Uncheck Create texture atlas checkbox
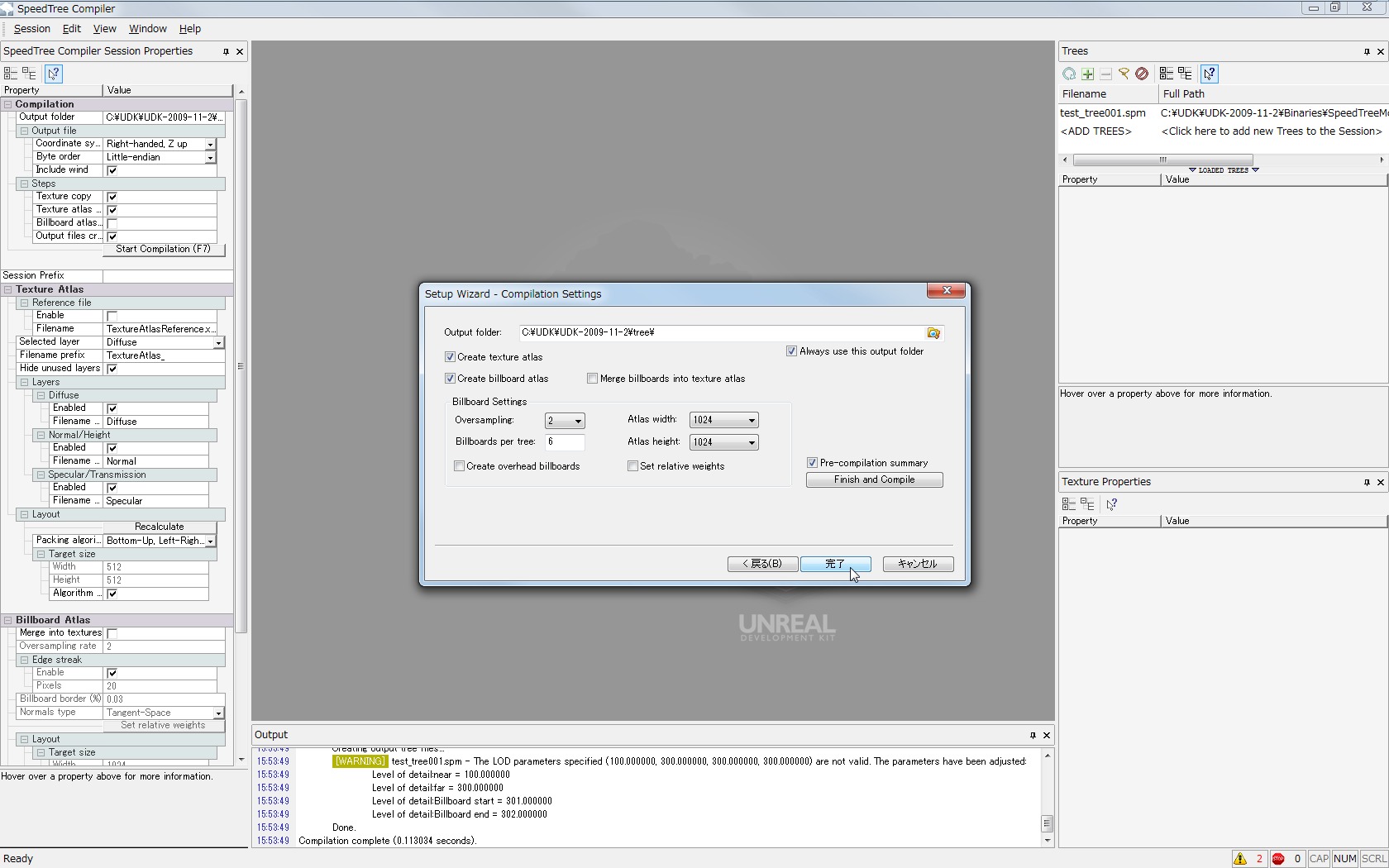 pyautogui.click(x=450, y=357)
